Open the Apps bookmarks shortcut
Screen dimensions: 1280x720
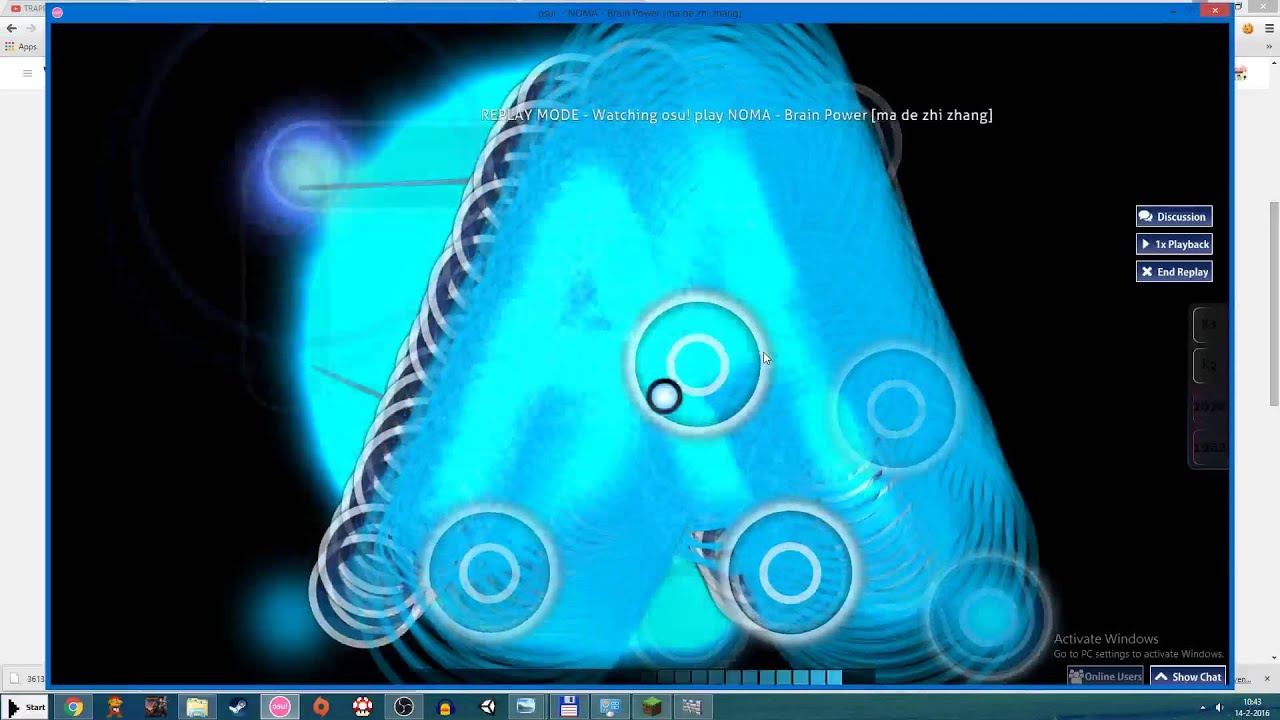[21, 47]
